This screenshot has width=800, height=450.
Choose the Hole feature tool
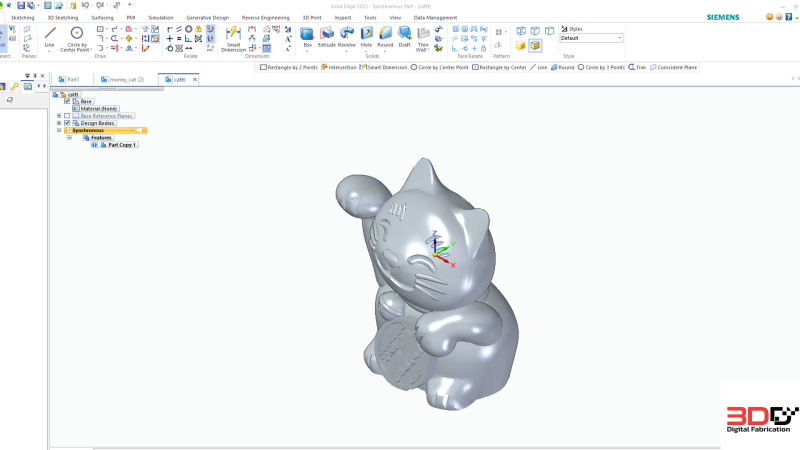pyautogui.click(x=366, y=37)
